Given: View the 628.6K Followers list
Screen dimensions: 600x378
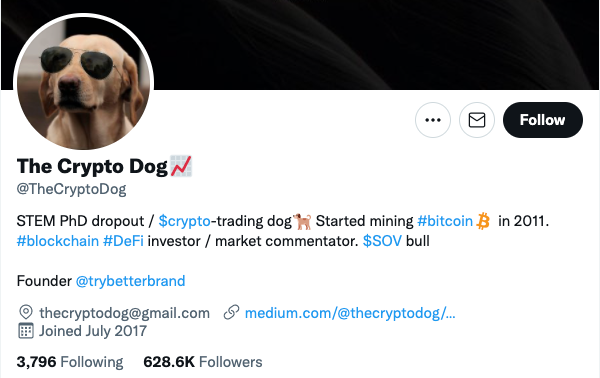Looking at the screenshot, I should [203, 362].
